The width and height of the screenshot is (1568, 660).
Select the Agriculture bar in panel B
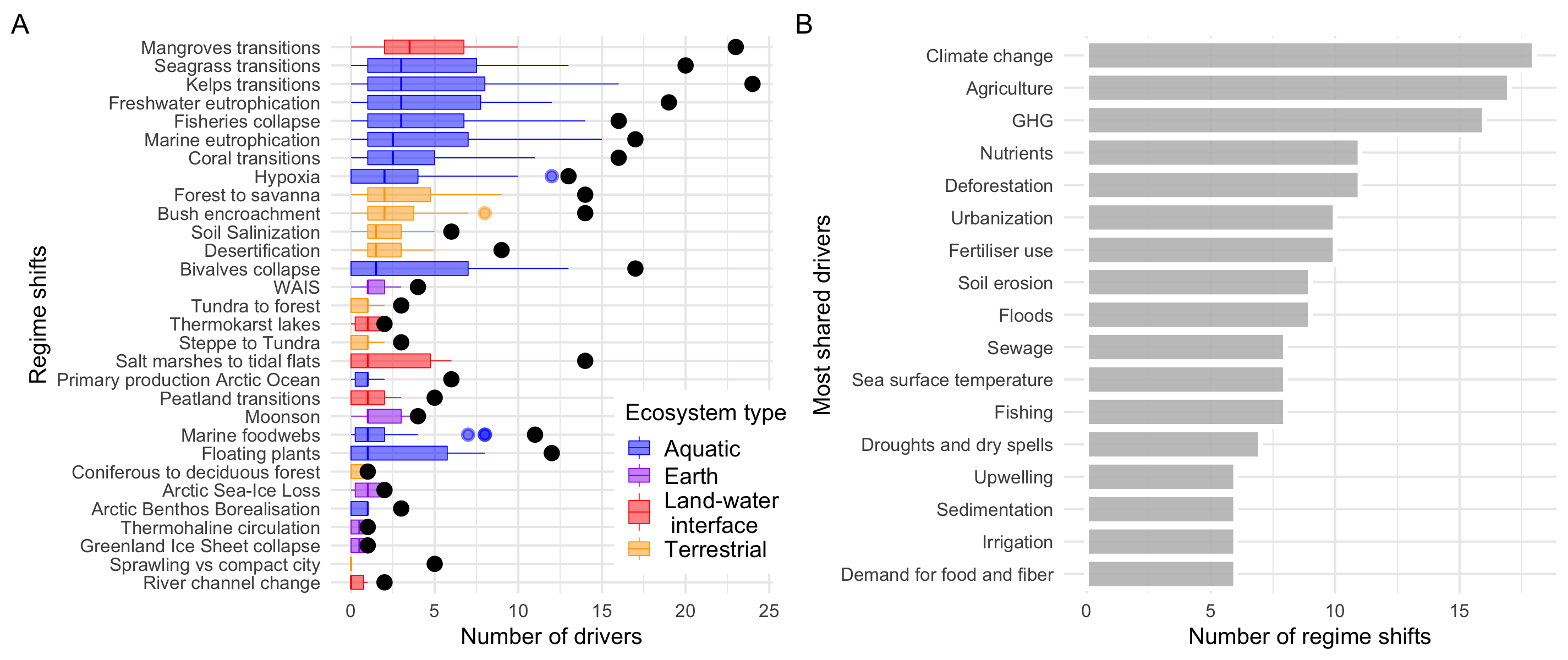[x=1297, y=87]
